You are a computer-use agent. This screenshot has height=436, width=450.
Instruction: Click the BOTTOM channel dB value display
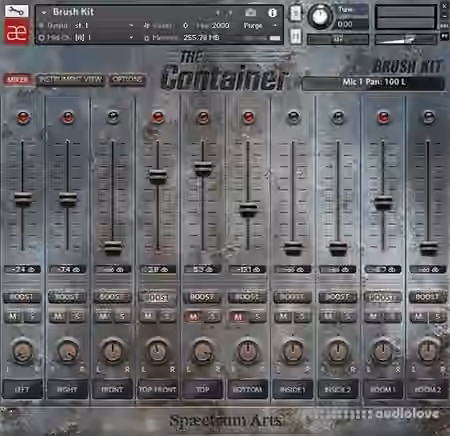pos(248,269)
